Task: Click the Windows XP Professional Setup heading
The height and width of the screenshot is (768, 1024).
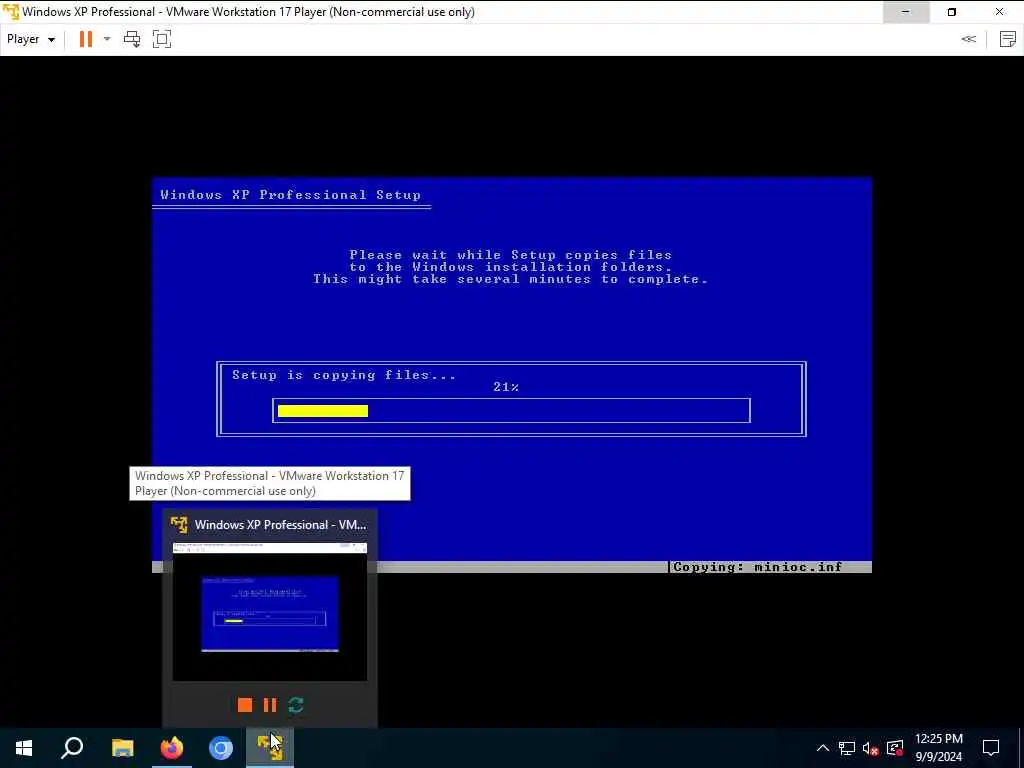Action: click(291, 195)
